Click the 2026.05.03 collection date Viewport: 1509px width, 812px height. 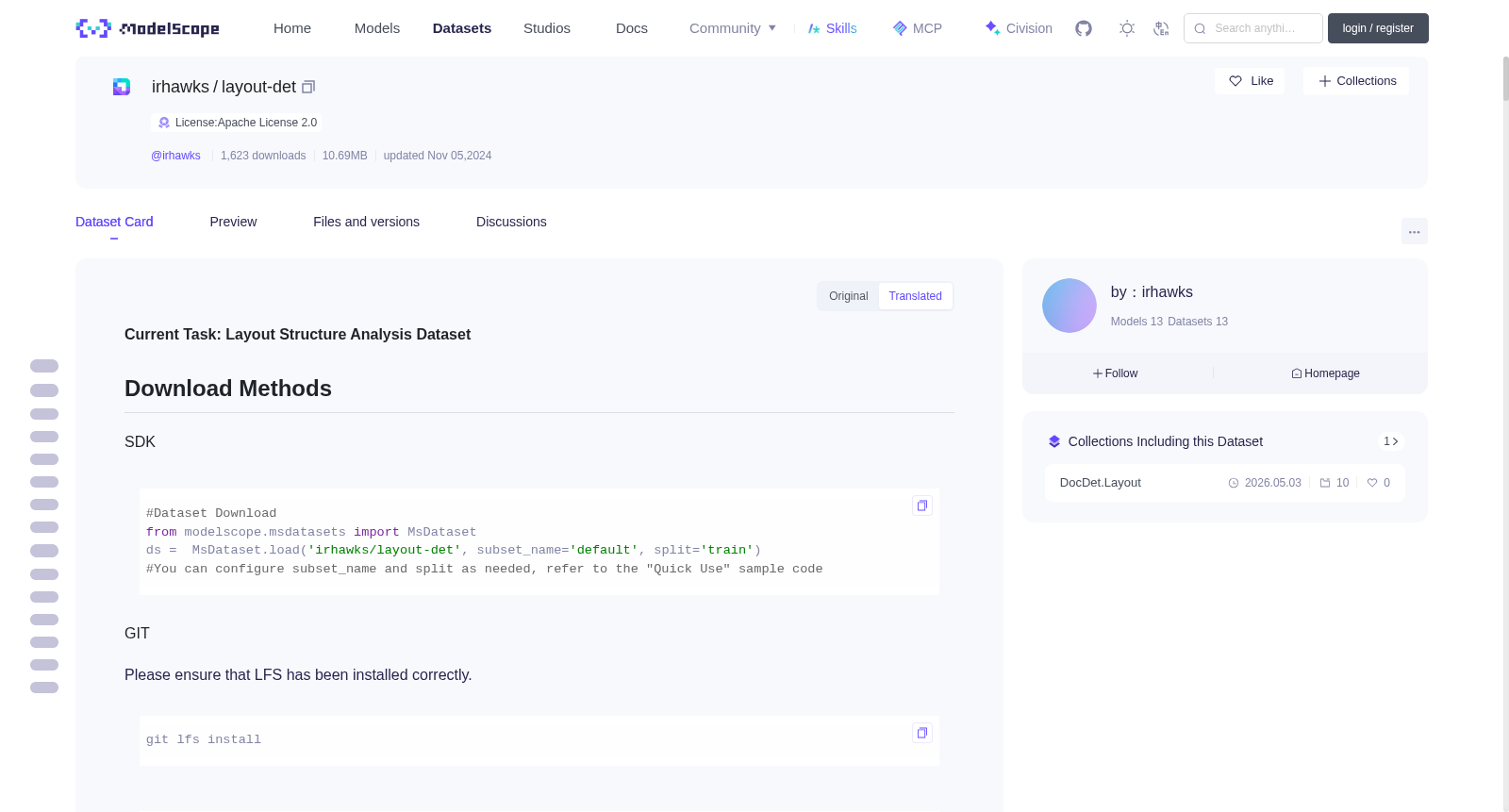[1265, 483]
